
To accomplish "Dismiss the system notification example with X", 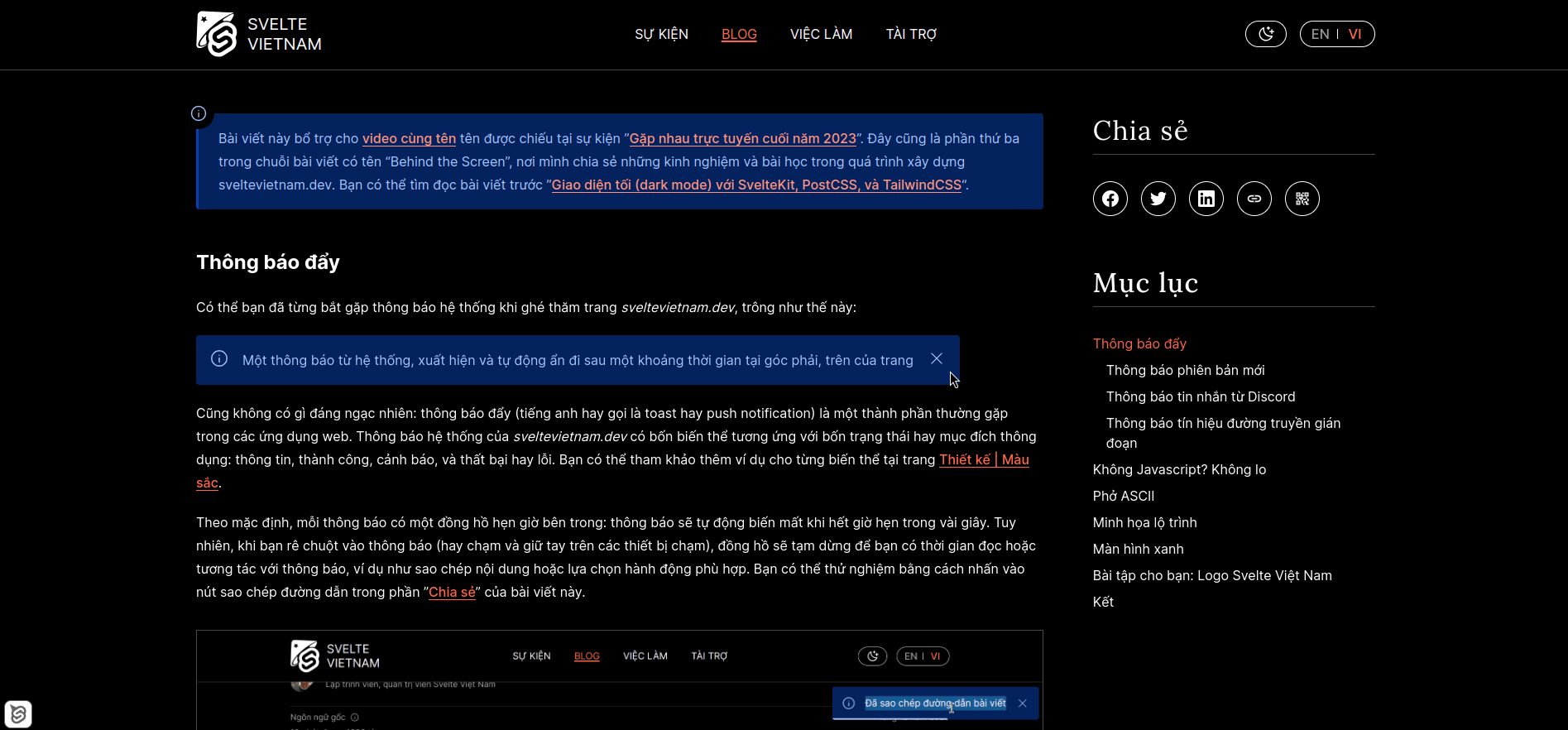I will tap(937, 358).
